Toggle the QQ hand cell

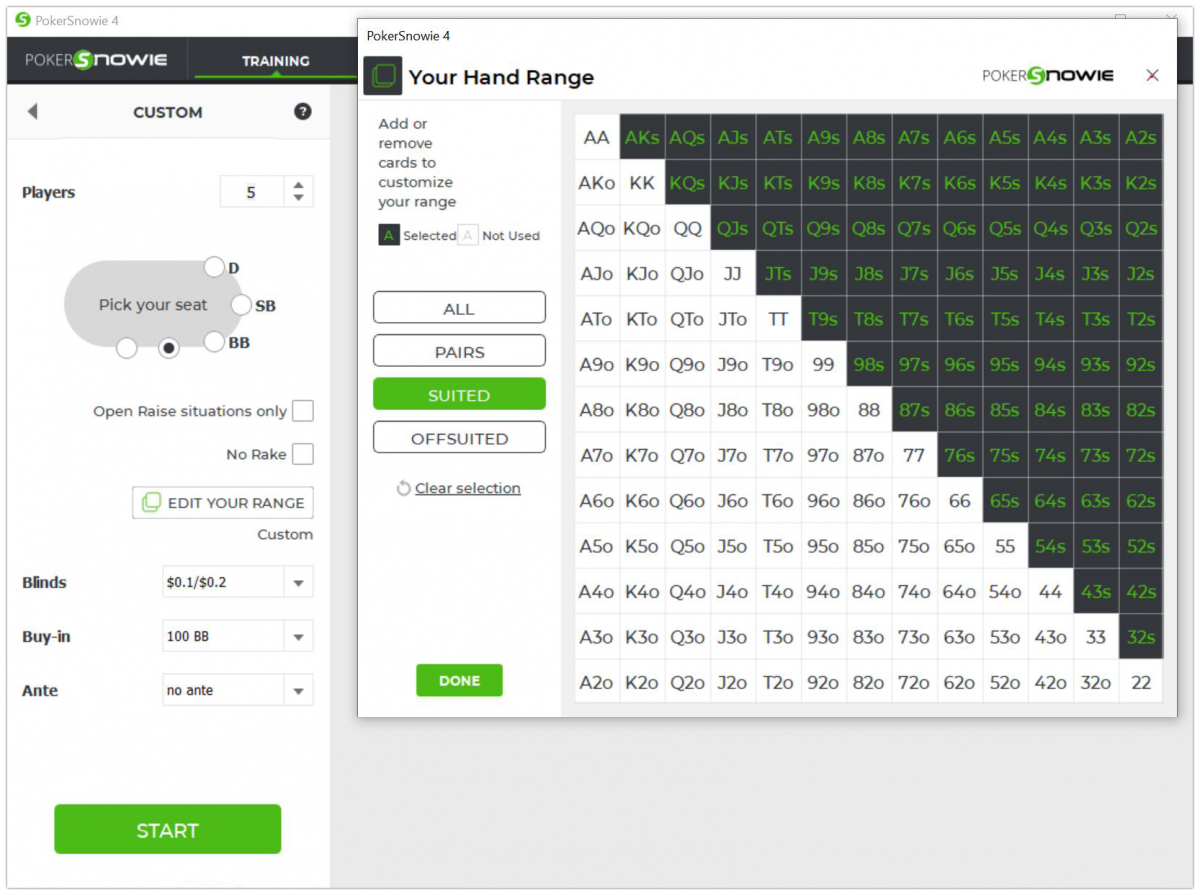[x=688, y=228]
